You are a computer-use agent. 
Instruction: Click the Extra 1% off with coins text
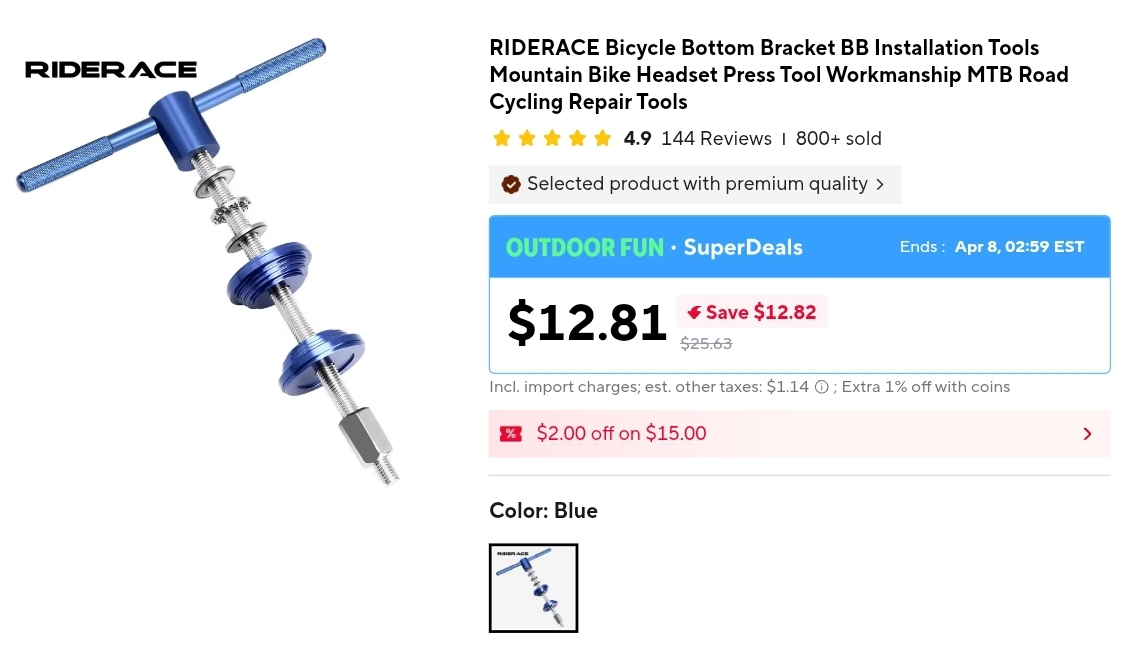(x=926, y=387)
